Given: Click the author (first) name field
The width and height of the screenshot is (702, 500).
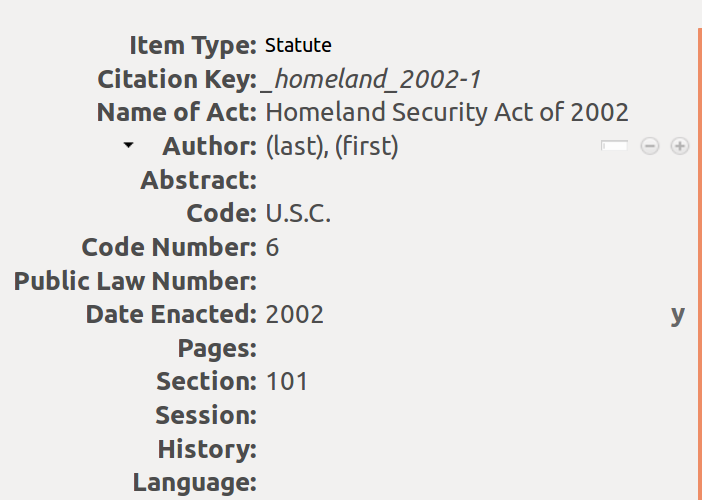Looking at the screenshot, I should (366, 147).
